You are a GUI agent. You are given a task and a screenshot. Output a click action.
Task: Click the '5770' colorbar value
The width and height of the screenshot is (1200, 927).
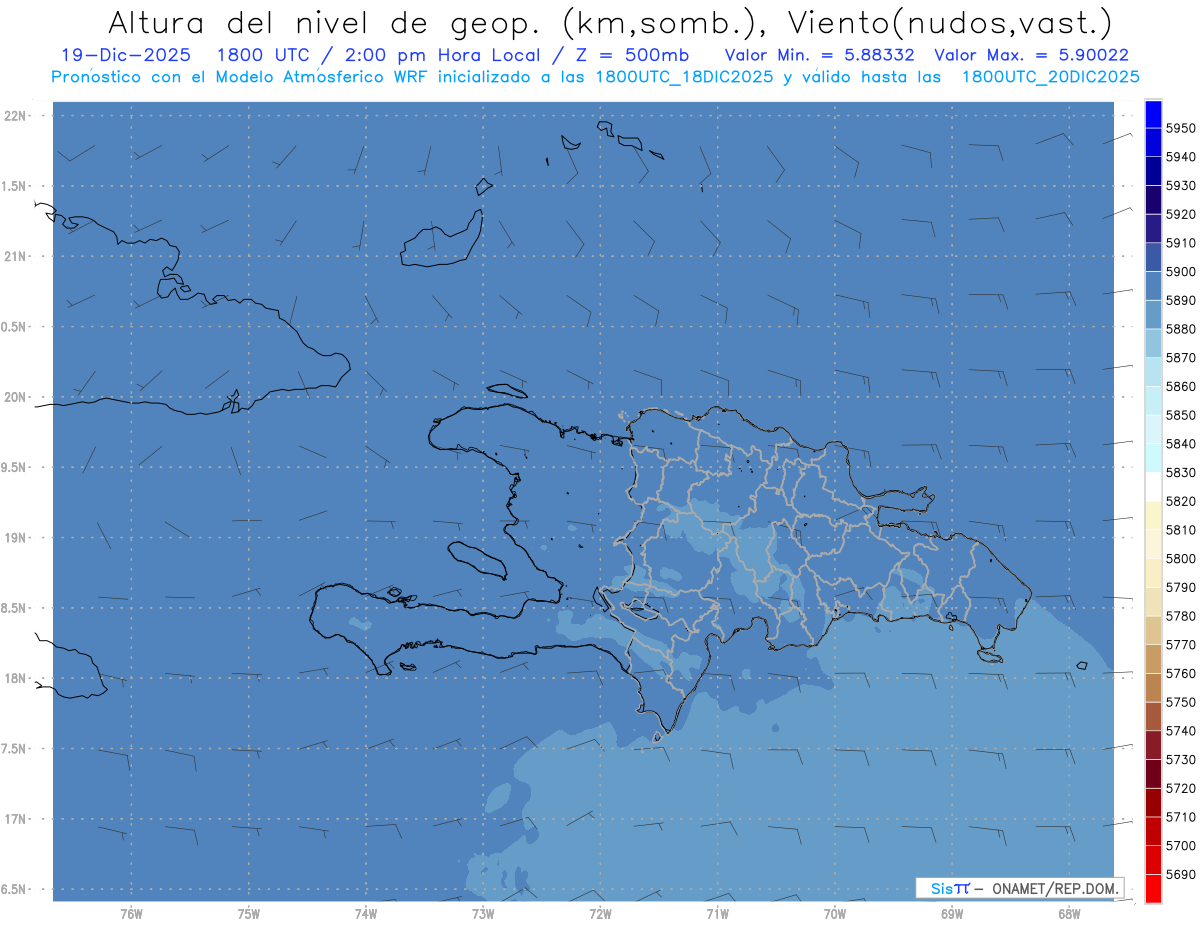(x=1181, y=645)
